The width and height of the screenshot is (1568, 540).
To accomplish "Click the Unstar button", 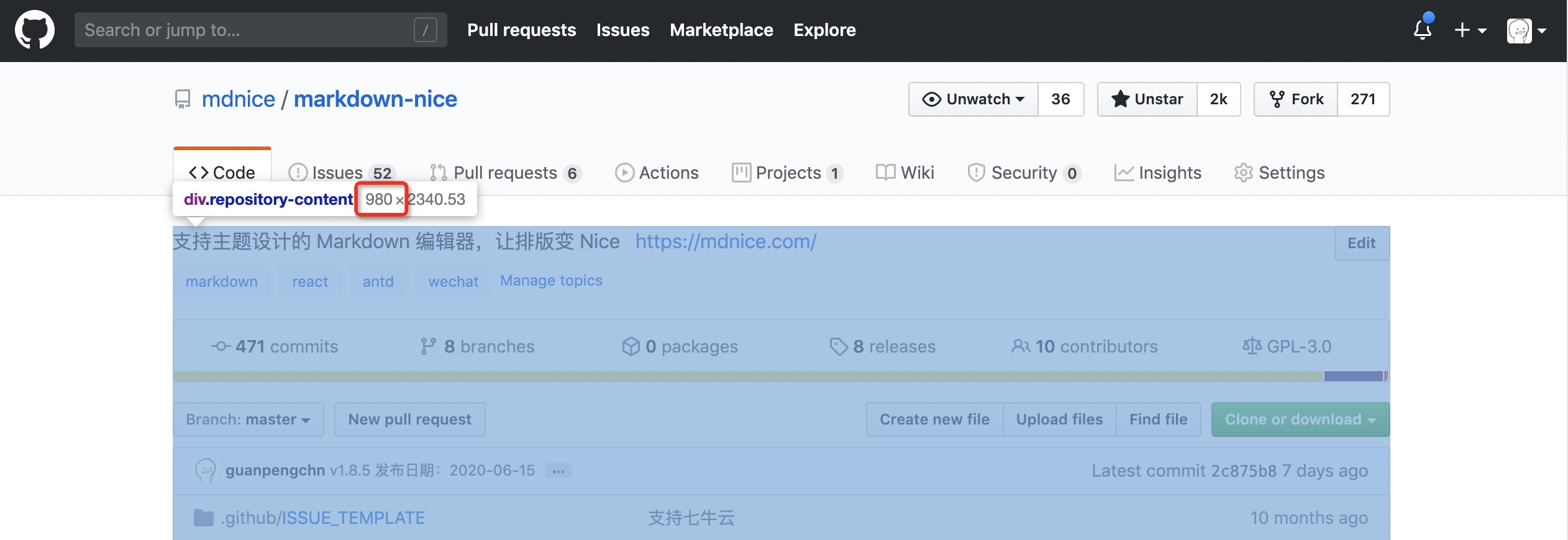I will coord(1147,99).
